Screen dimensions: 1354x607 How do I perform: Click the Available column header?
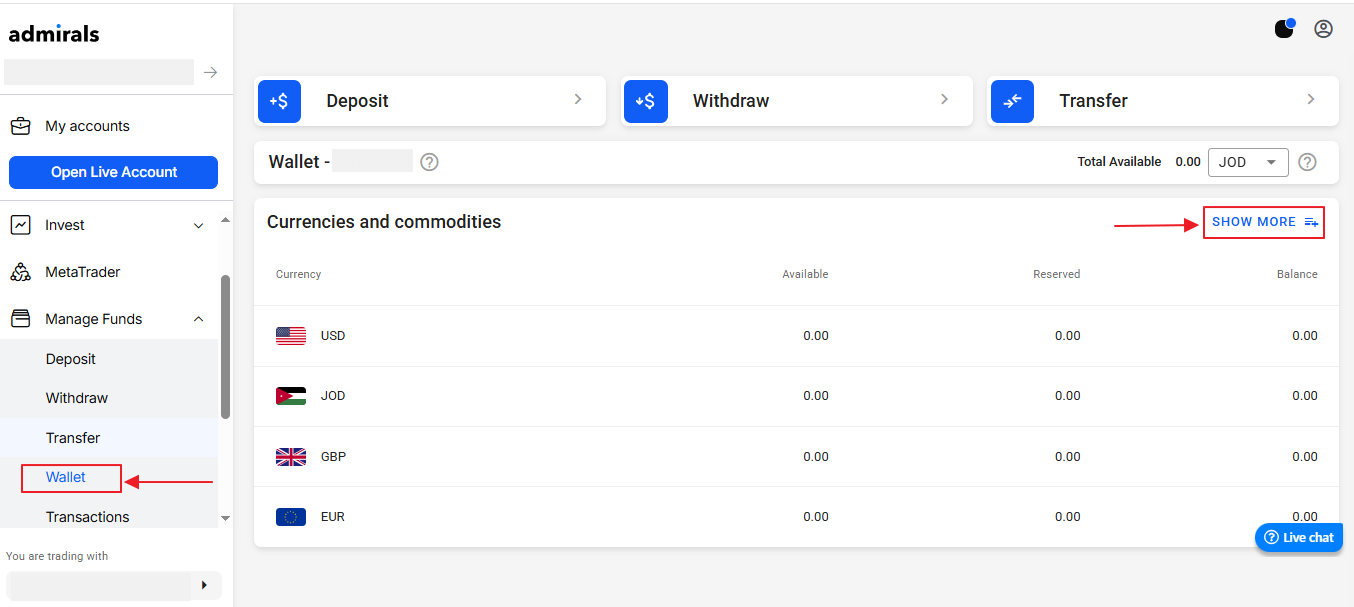coord(805,274)
